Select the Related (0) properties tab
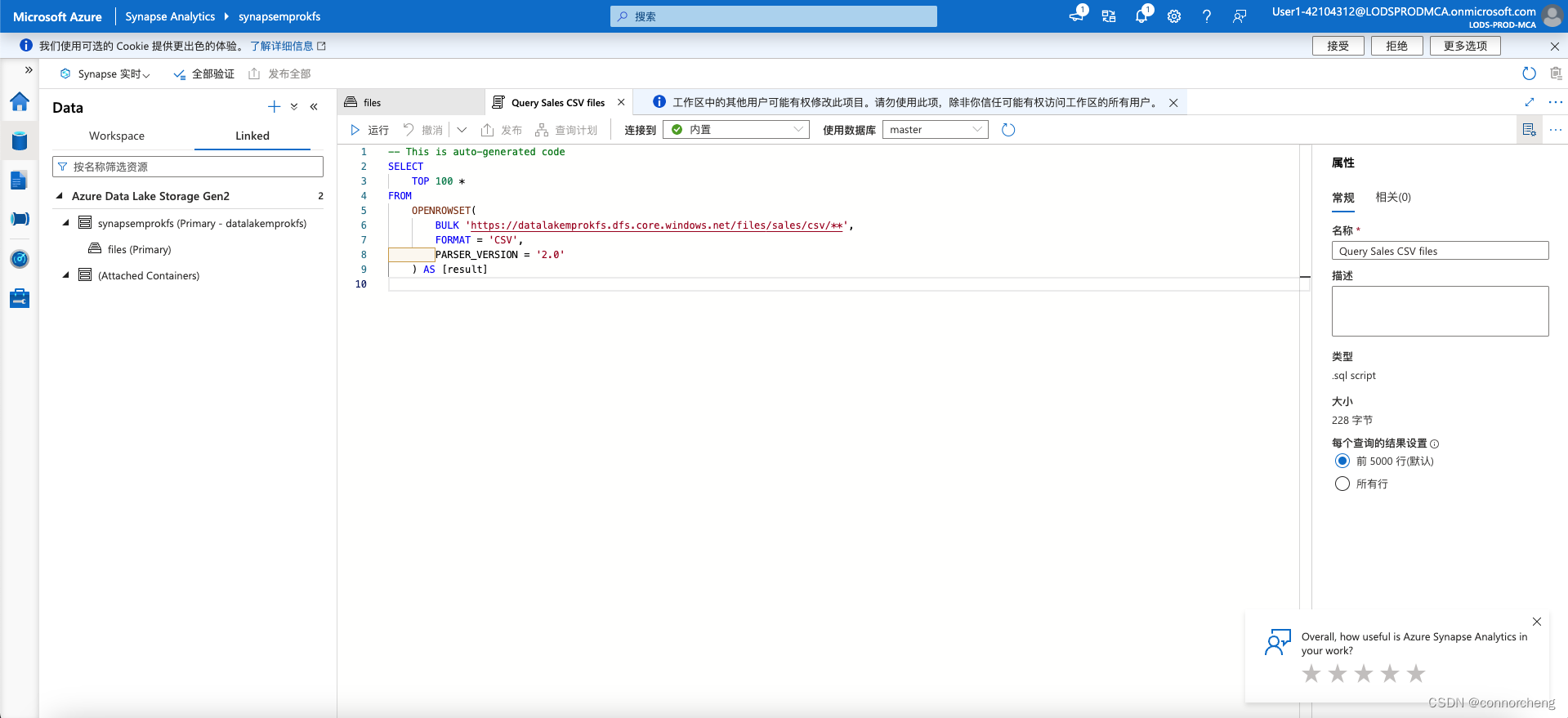Image resolution: width=1568 pixels, height=718 pixels. pos(1393,197)
